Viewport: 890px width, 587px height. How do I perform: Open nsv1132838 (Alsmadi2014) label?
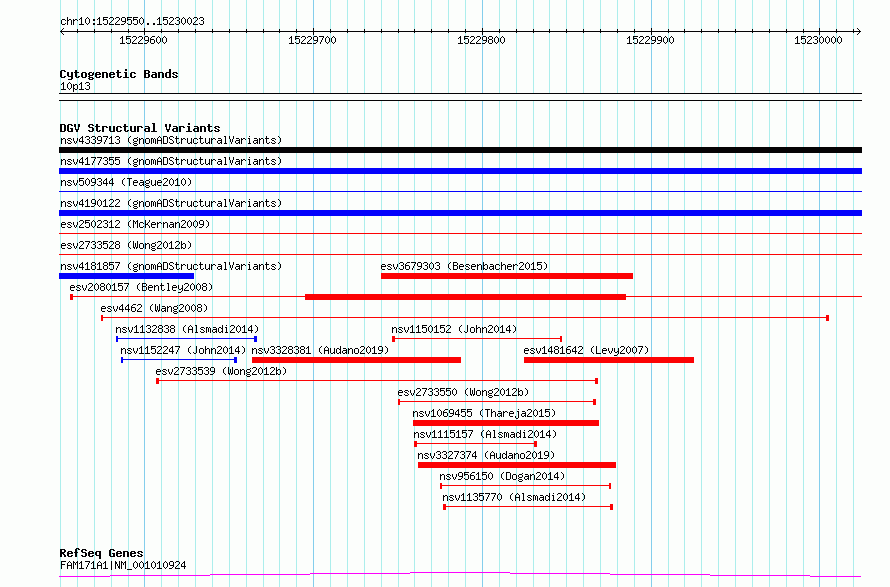pyautogui.click(x=187, y=329)
